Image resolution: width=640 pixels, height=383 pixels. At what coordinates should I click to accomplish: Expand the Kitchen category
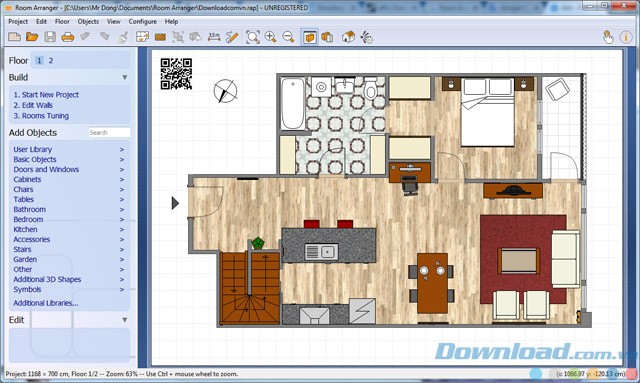coord(69,229)
